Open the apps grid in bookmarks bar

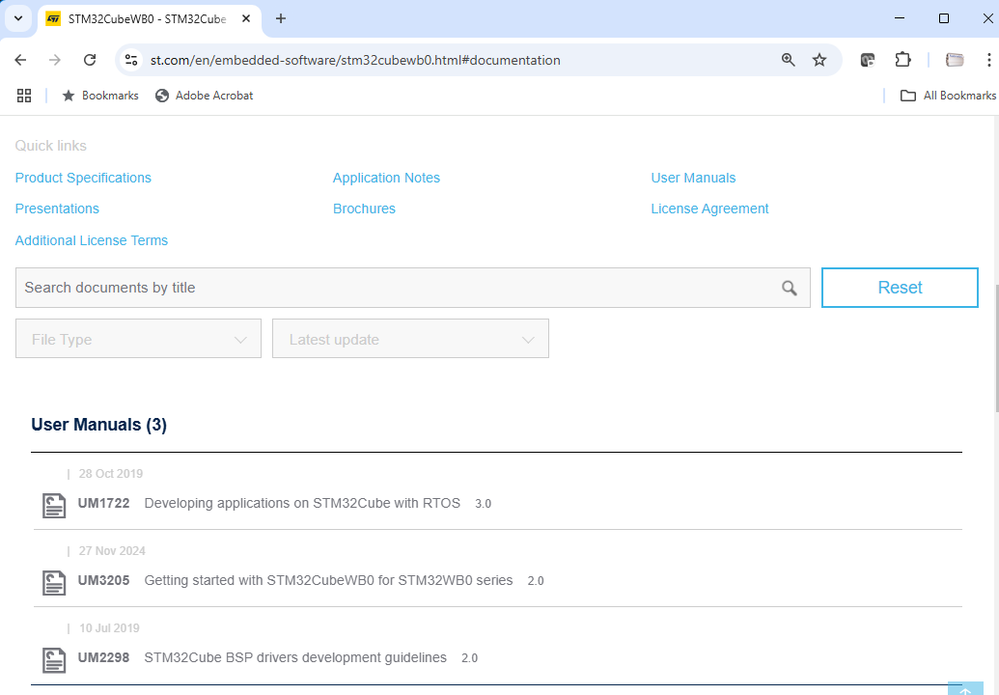click(24, 96)
